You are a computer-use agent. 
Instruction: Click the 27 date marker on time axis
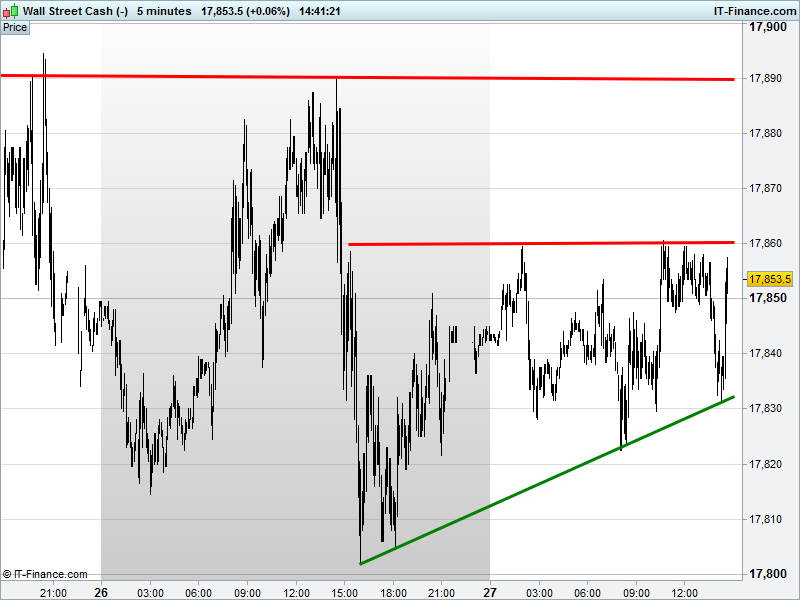(490, 592)
